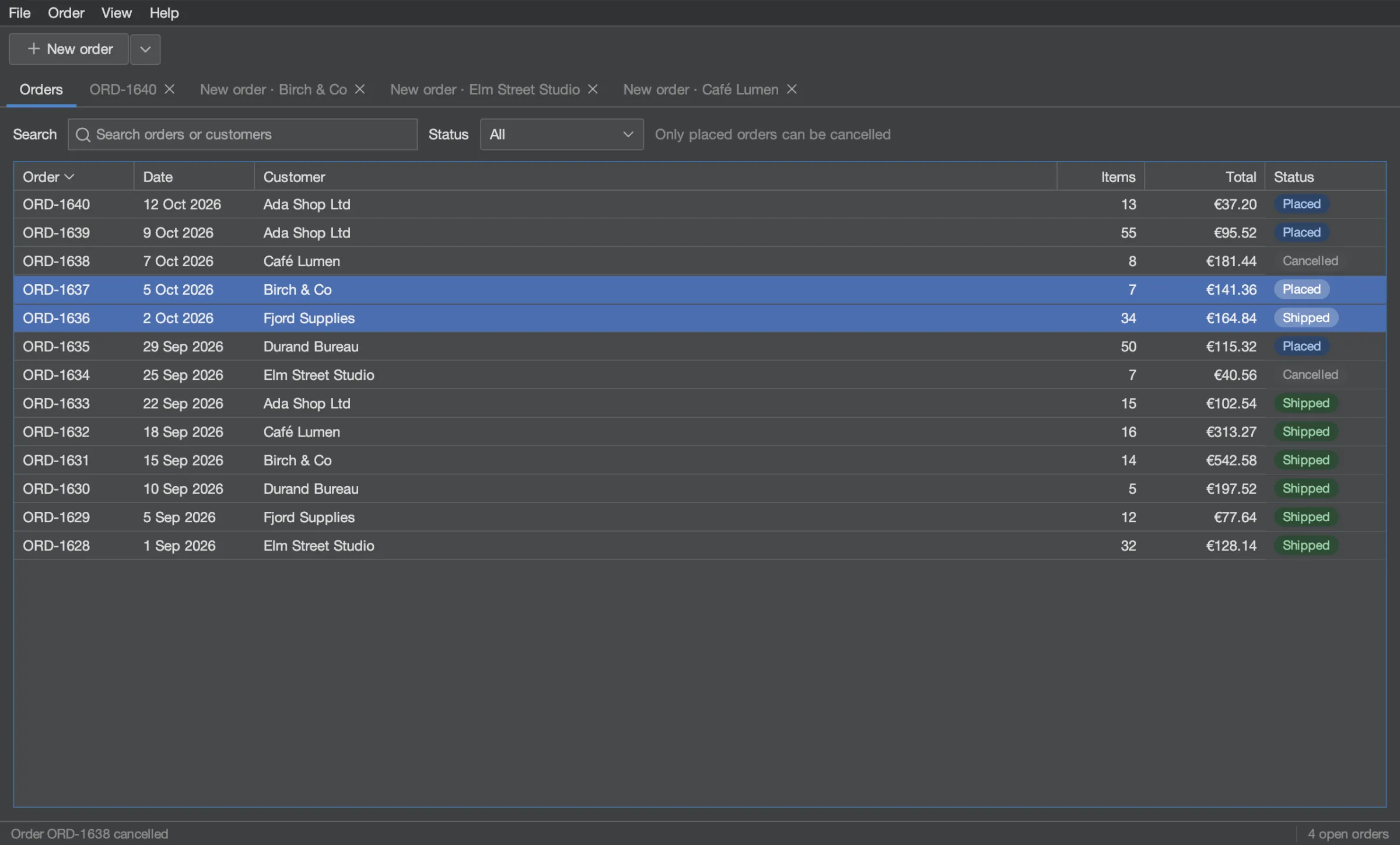
Task: Focus the Search orders or customers field
Action: [243, 135]
